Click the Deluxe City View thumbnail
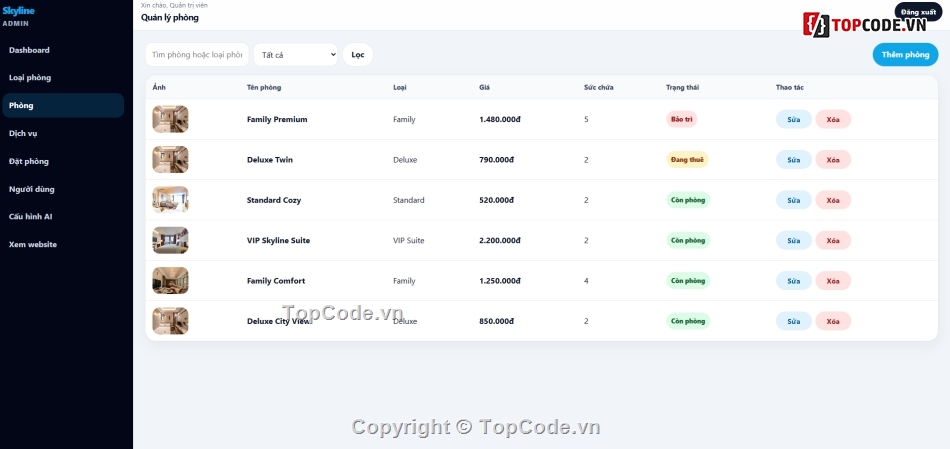950x449 pixels. click(x=170, y=321)
